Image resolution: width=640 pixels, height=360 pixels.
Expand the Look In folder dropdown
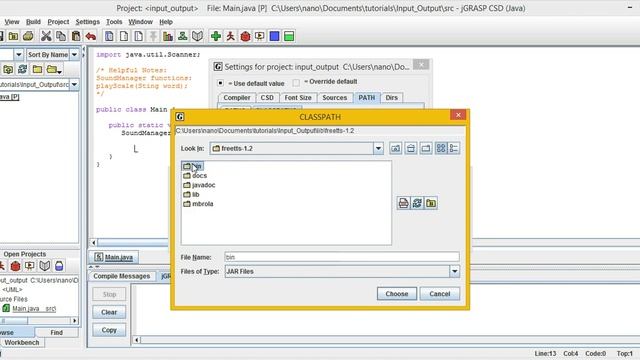point(378,148)
